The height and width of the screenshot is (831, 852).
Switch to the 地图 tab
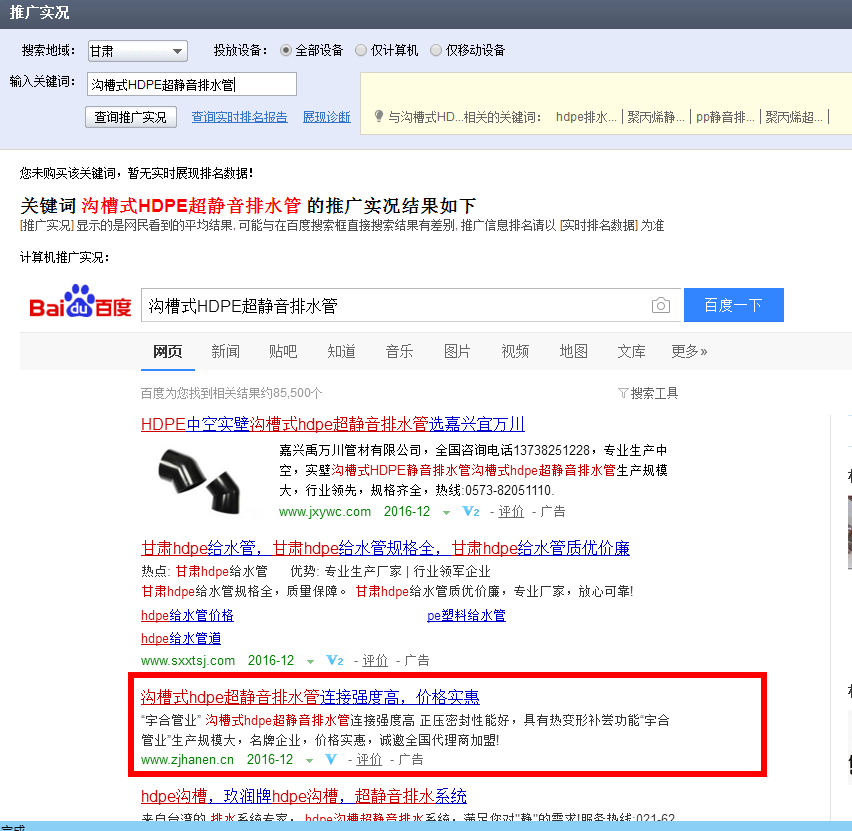(x=573, y=351)
